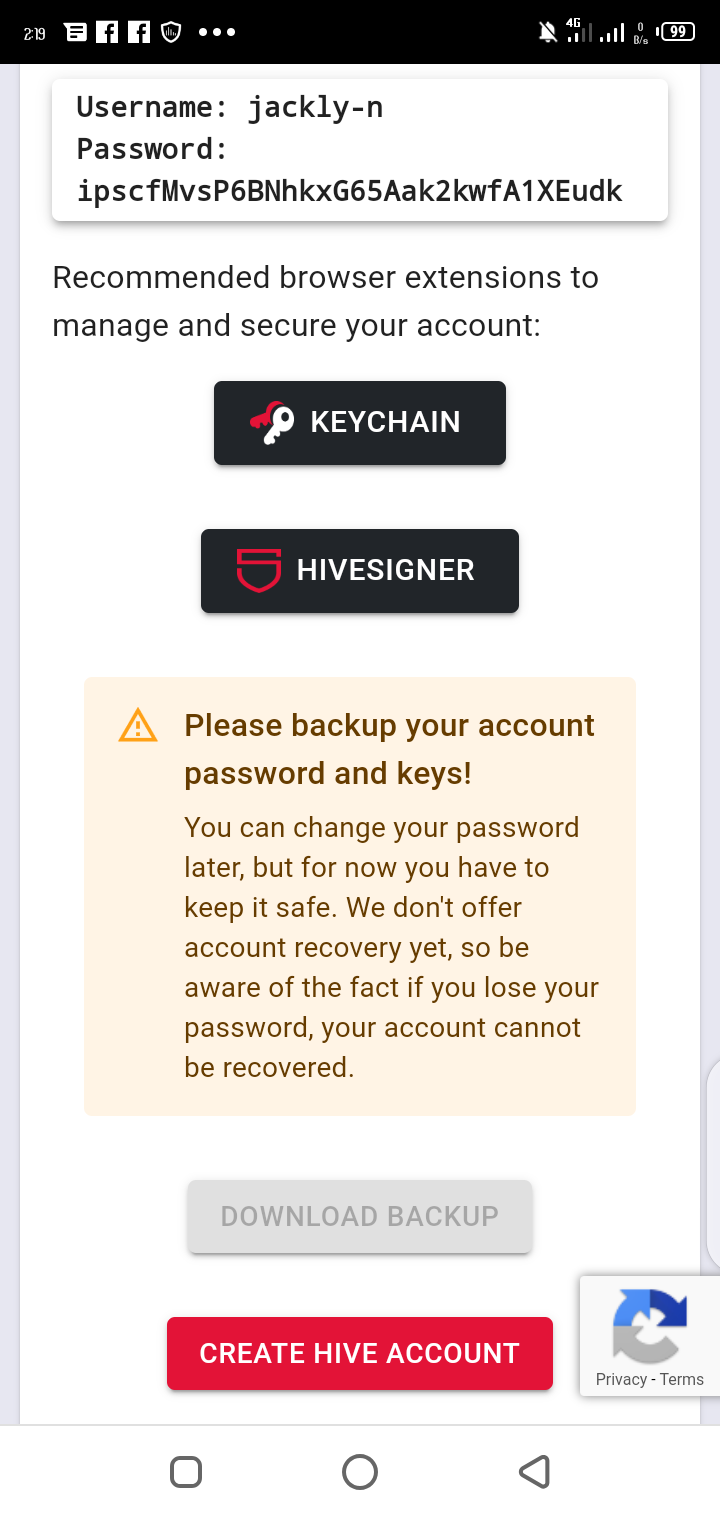
Task: Tap the message notification icon in status bar
Action: 75,32
